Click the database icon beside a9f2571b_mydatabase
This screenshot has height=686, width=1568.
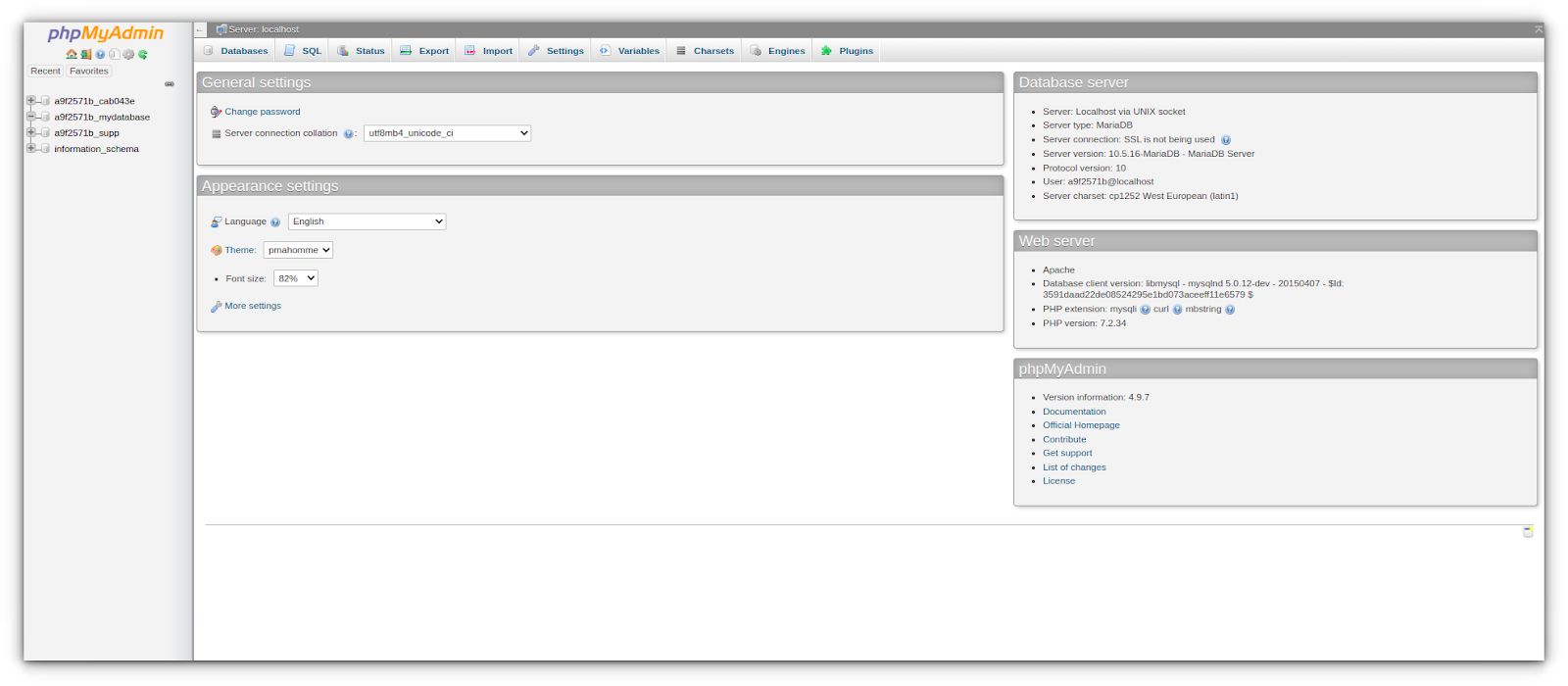click(45, 117)
